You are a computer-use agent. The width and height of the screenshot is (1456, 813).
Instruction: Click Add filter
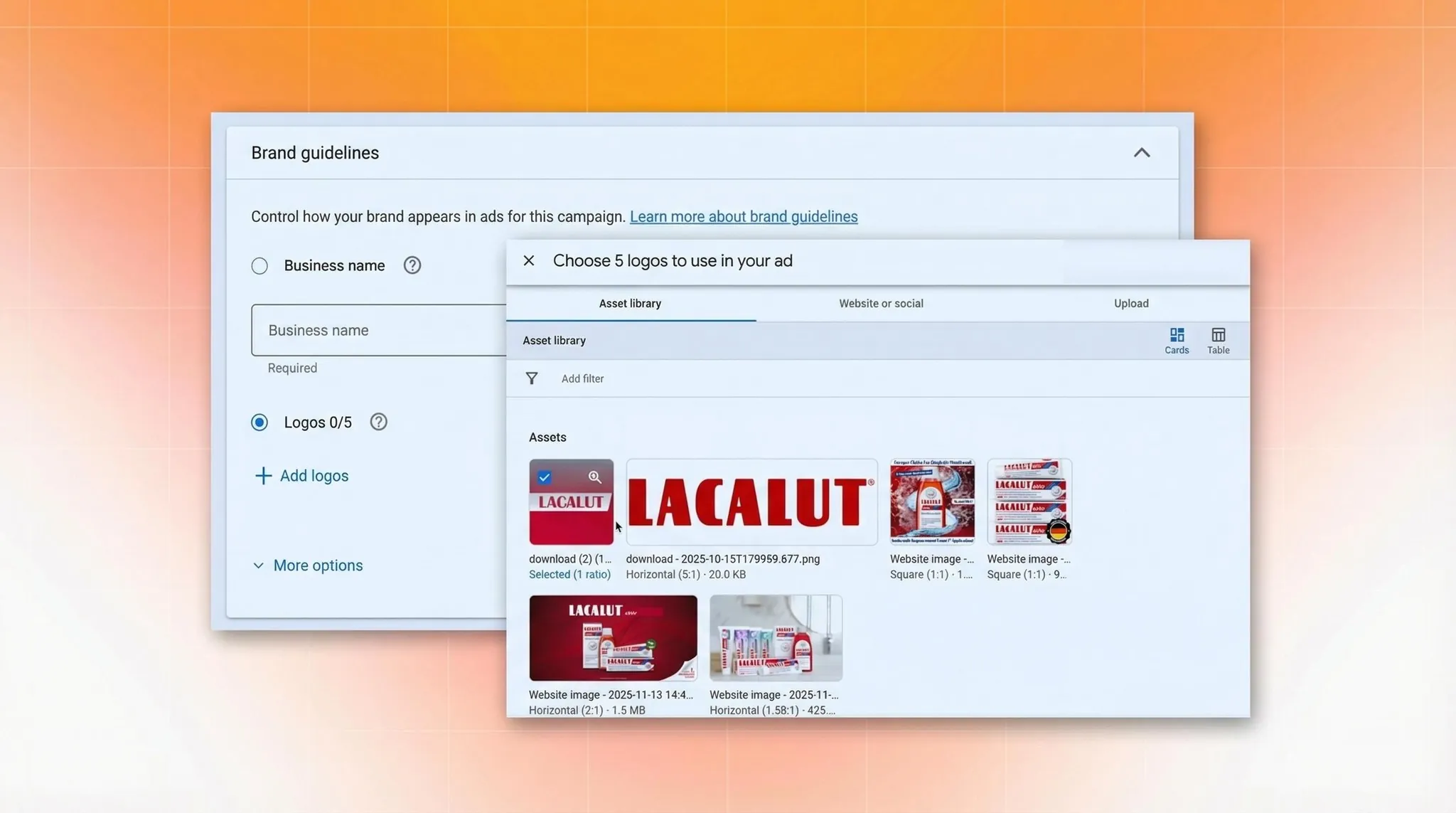tap(582, 378)
